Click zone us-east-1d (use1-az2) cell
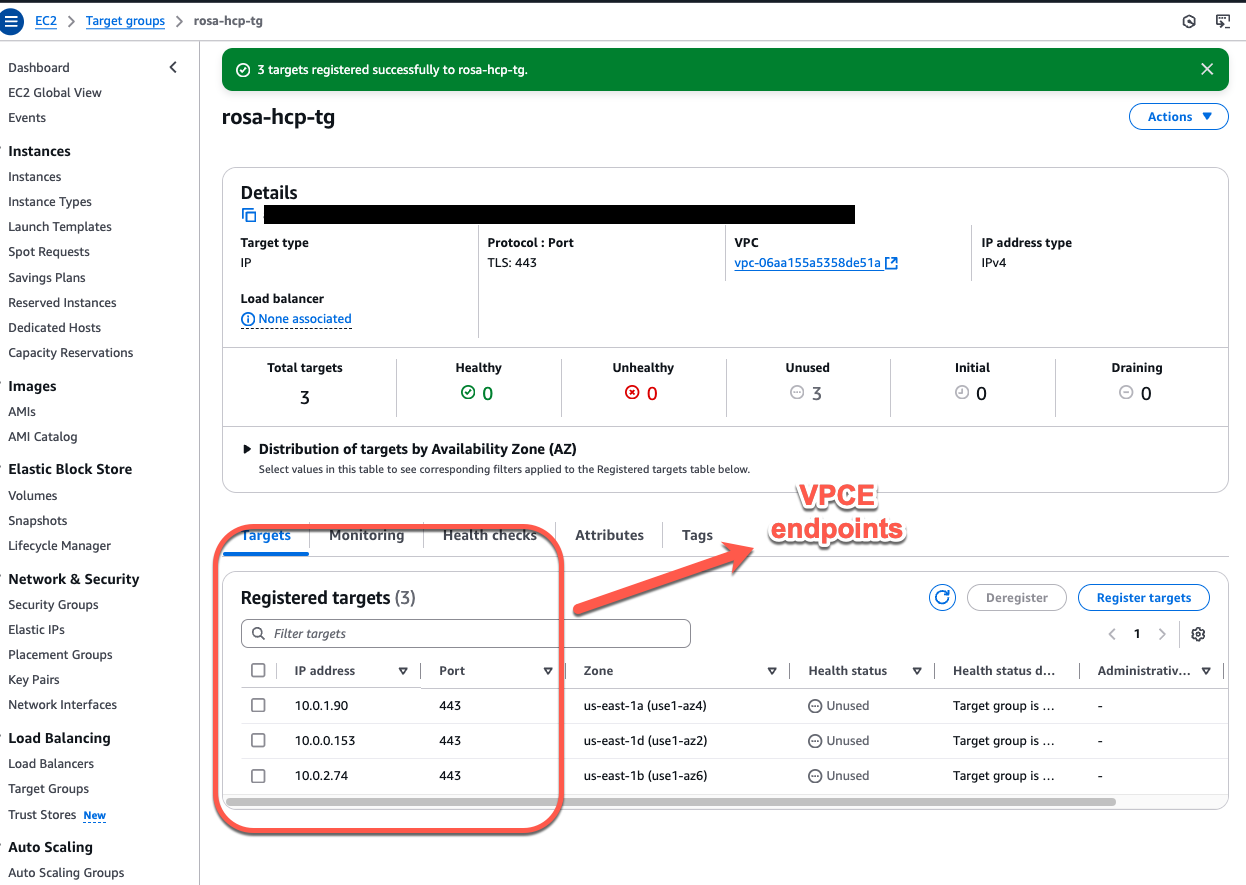This screenshot has width=1246, height=885. (x=646, y=741)
